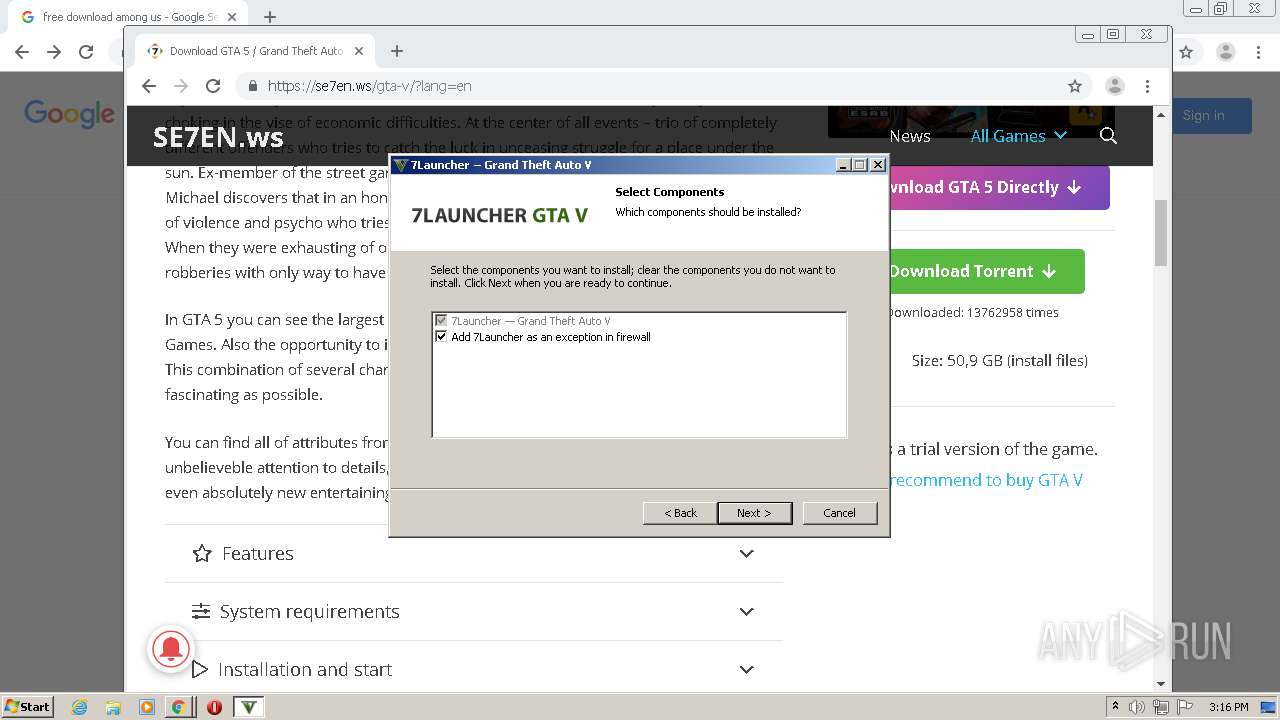Click the forward arrow in the back Chrome window
Viewport: 1280px width, 720px height.
tap(54, 52)
